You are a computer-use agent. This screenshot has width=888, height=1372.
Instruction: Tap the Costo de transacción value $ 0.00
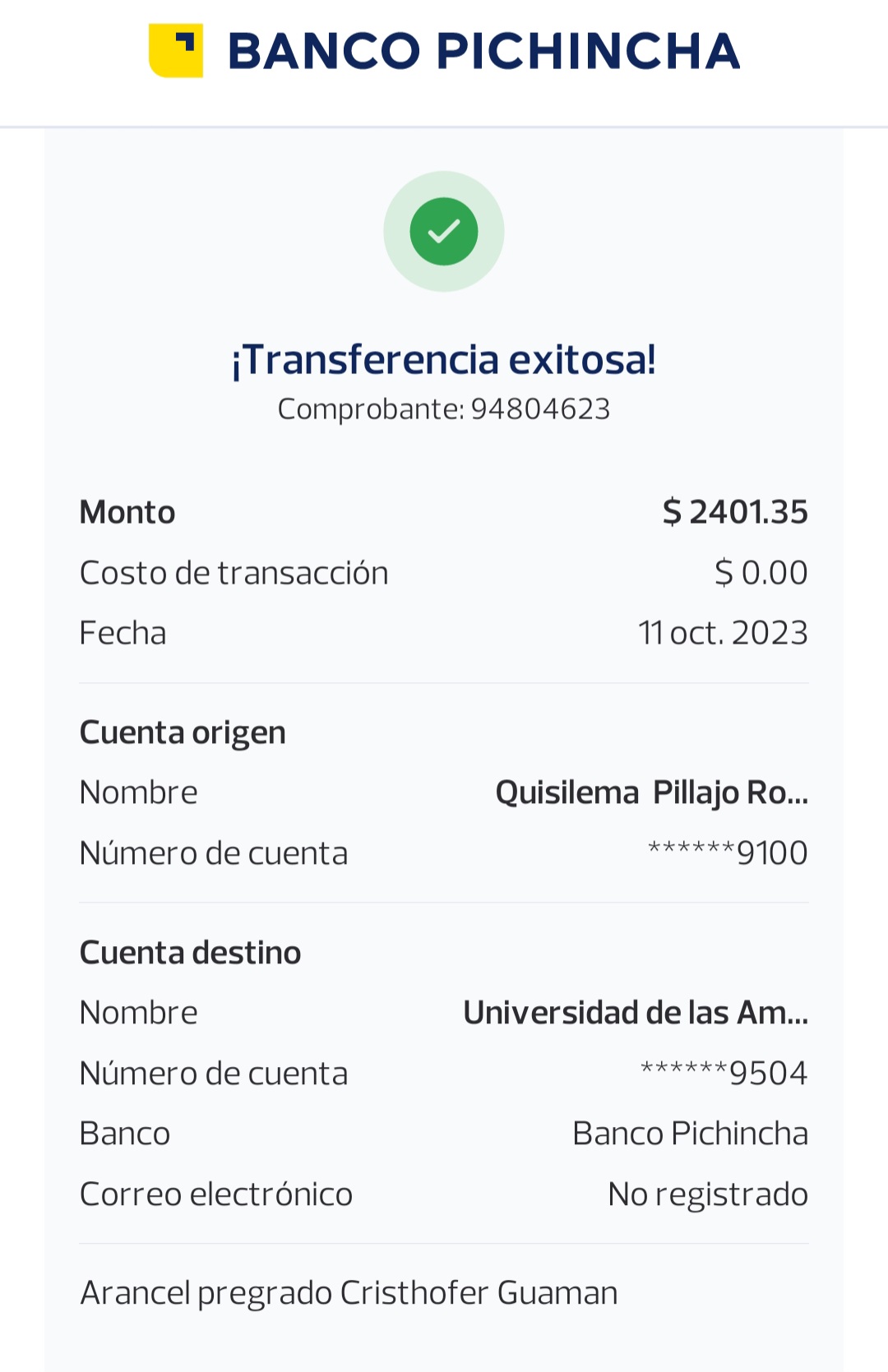pyautogui.click(x=761, y=573)
